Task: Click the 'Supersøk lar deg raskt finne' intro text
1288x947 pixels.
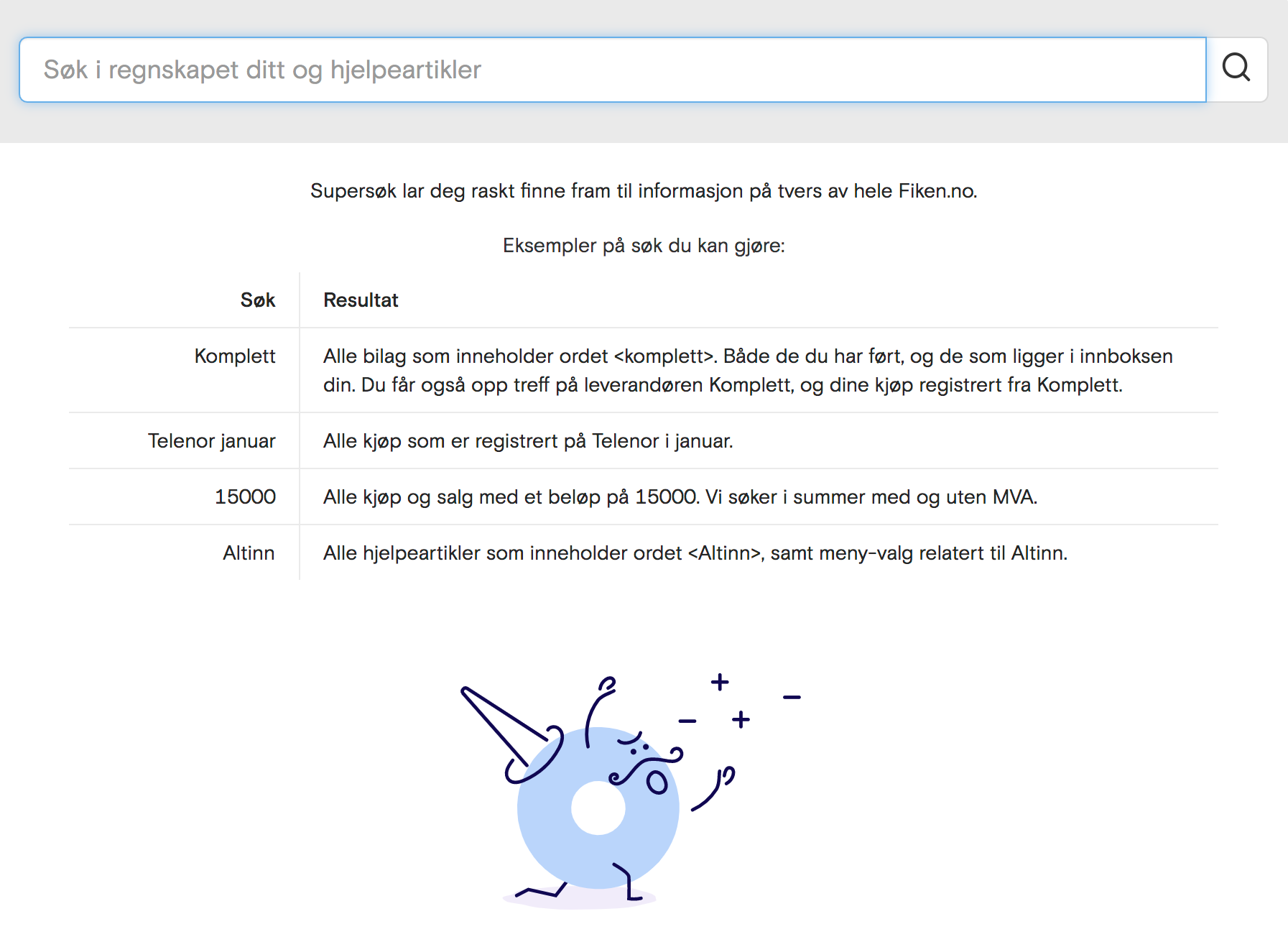Action: (644, 191)
